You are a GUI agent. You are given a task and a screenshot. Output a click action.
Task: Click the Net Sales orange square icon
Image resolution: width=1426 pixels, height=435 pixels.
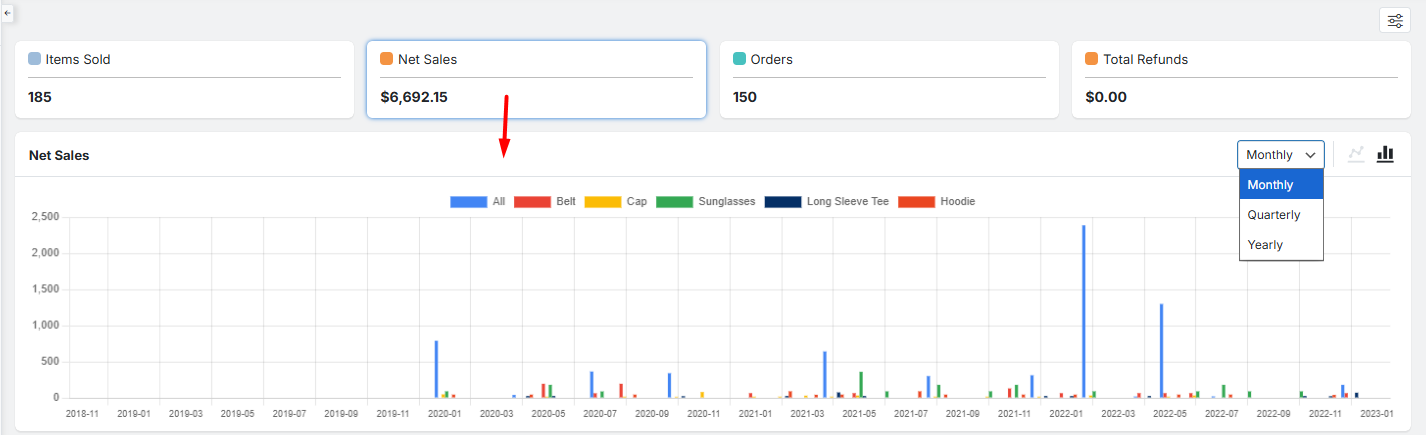pos(387,59)
